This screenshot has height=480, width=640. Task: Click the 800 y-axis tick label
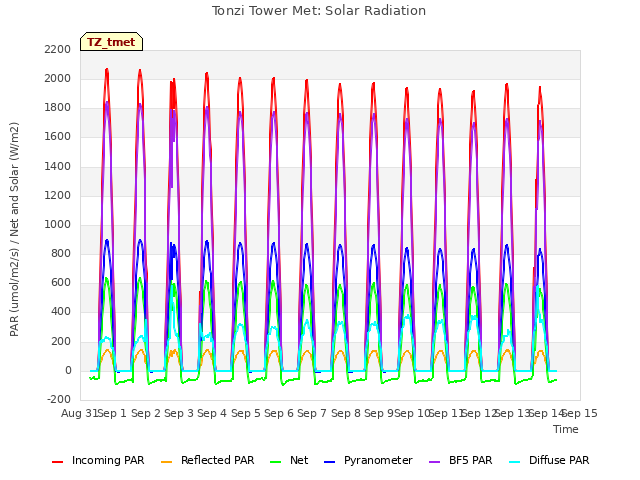(61, 254)
